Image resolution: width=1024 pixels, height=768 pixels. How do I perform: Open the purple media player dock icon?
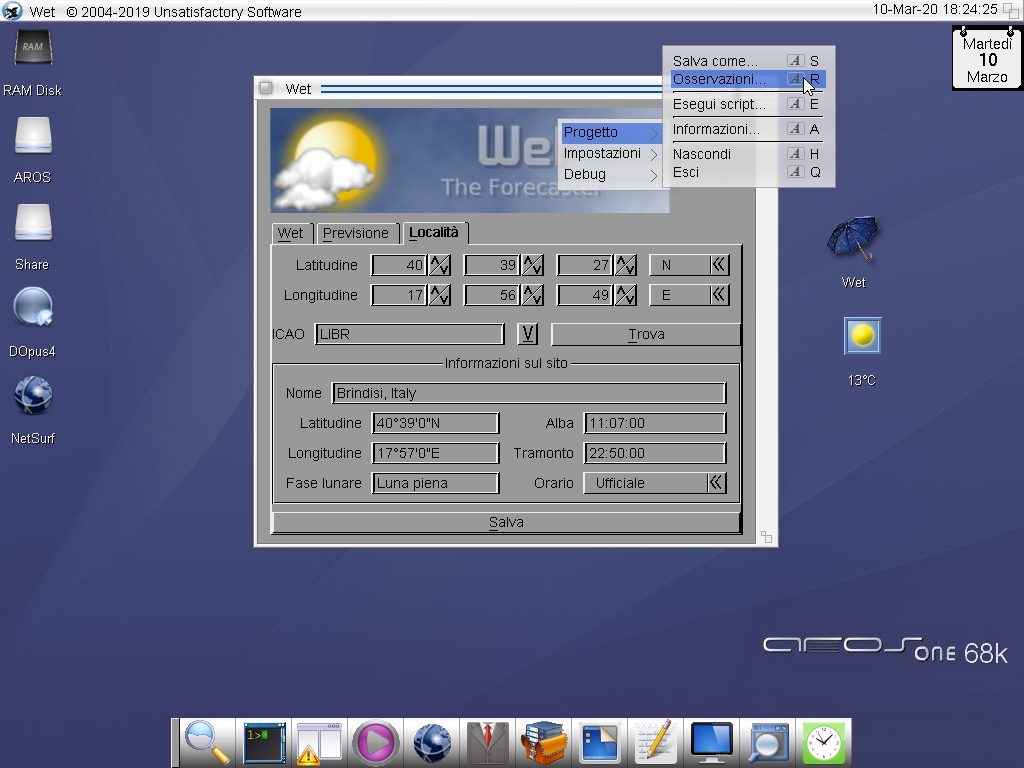(376, 743)
